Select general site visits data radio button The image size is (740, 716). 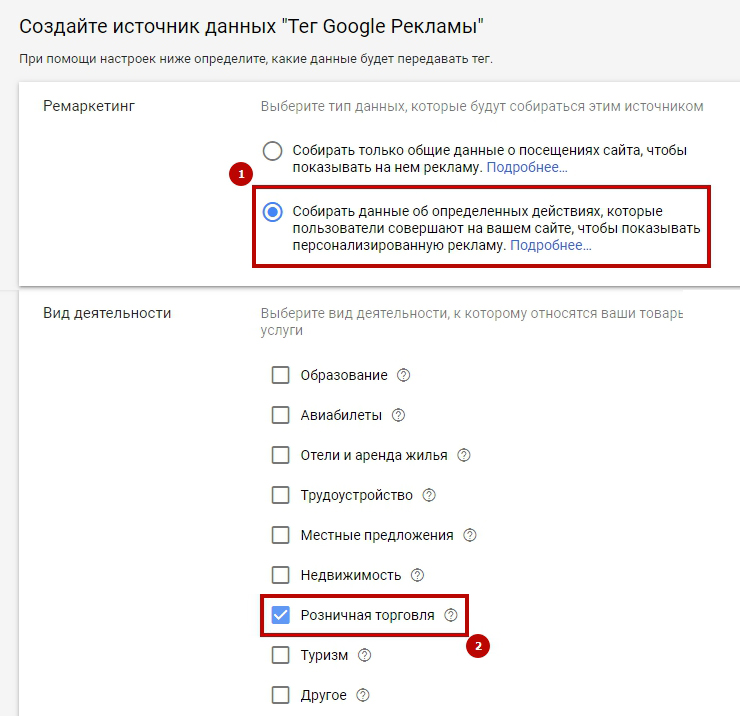[x=272, y=151]
